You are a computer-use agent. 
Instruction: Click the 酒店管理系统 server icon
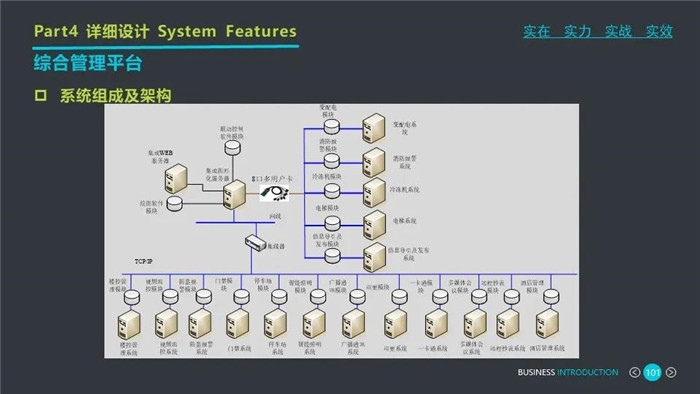(x=547, y=324)
